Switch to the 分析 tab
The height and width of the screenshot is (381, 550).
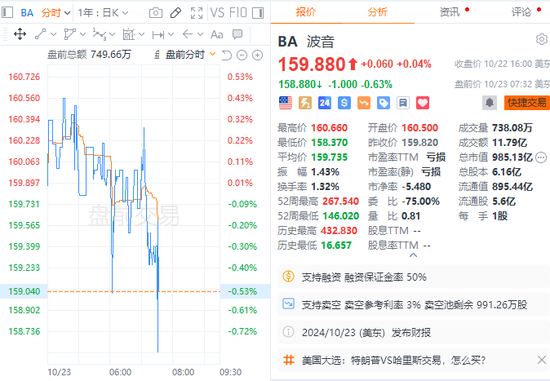point(377,12)
